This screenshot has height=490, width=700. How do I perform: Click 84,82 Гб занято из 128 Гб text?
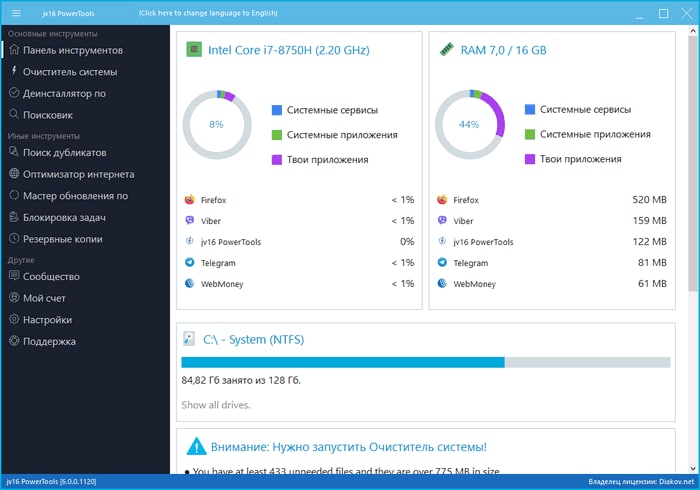(x=241, y=380)
